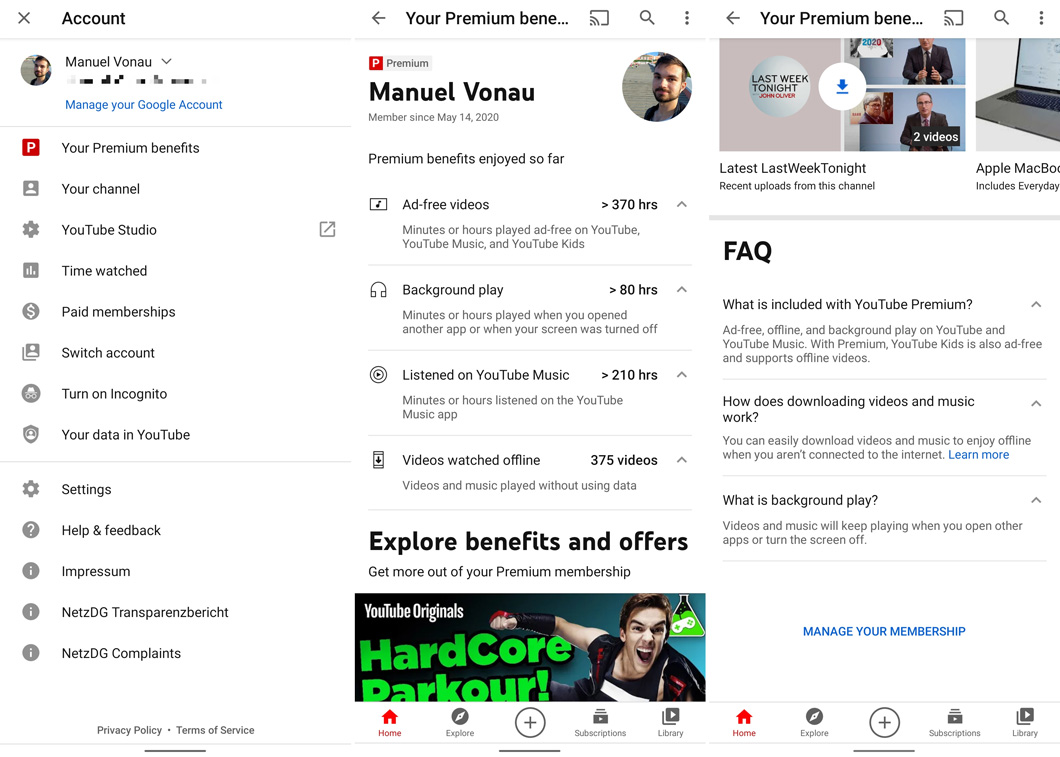
Task: Tap search icon in right screen header
Action: coord(1001,18)
